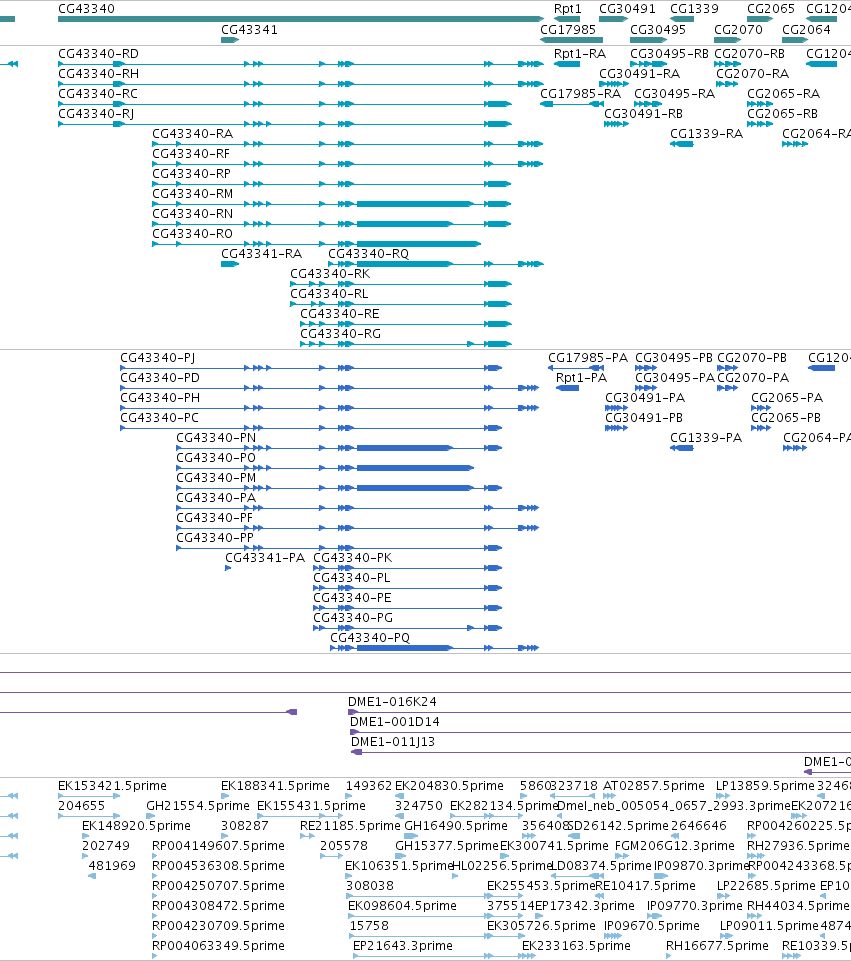The height and width of the screenshot is (961, 851).
Task: Click the CG2065 gene label
Action: [x=771, y=9]
